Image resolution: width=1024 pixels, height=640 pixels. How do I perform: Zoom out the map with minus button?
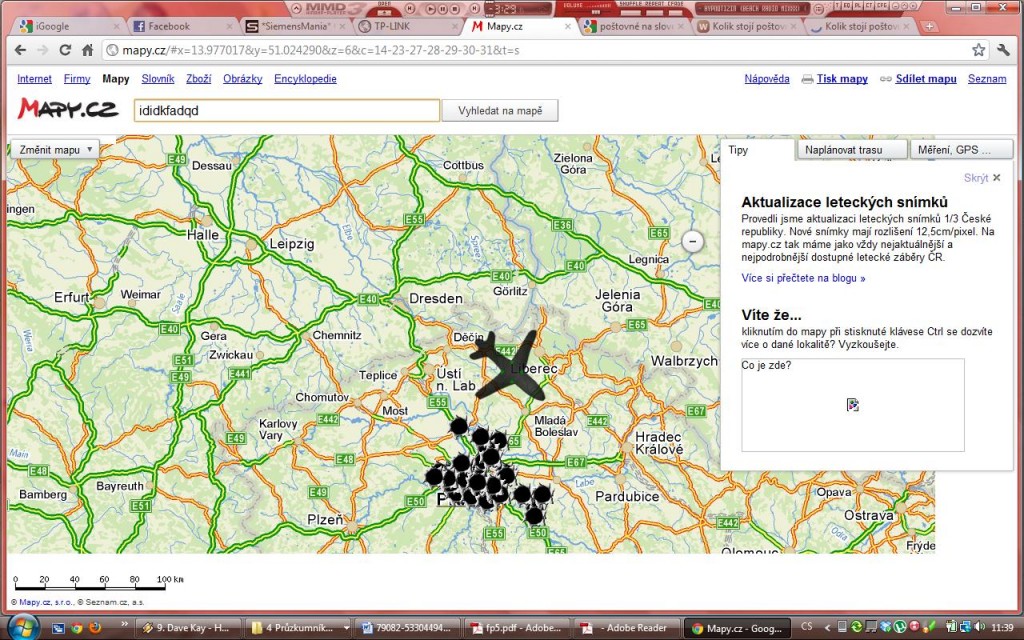(x=693, y=241)
